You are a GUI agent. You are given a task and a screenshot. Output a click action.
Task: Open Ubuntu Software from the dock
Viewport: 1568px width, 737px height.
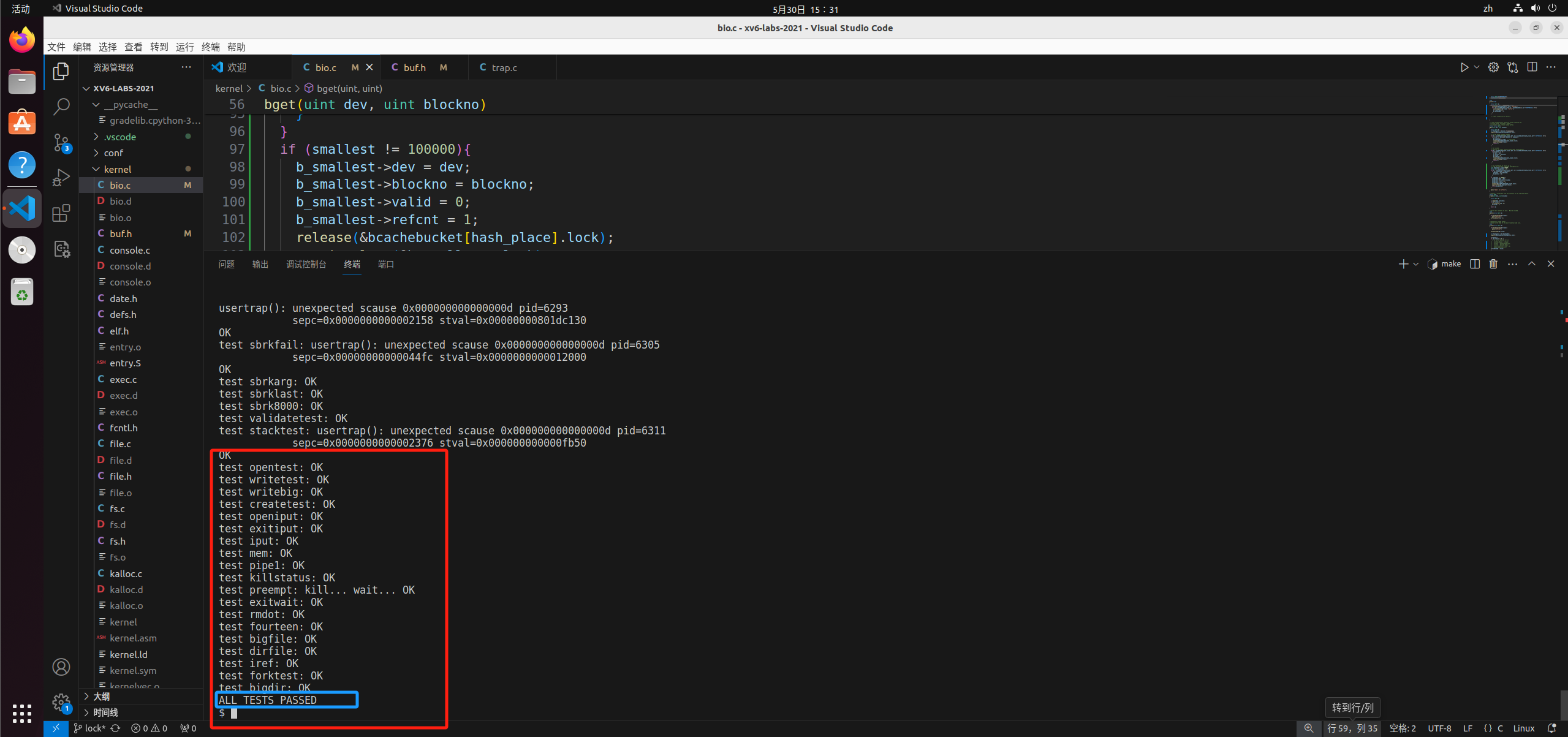22,123
